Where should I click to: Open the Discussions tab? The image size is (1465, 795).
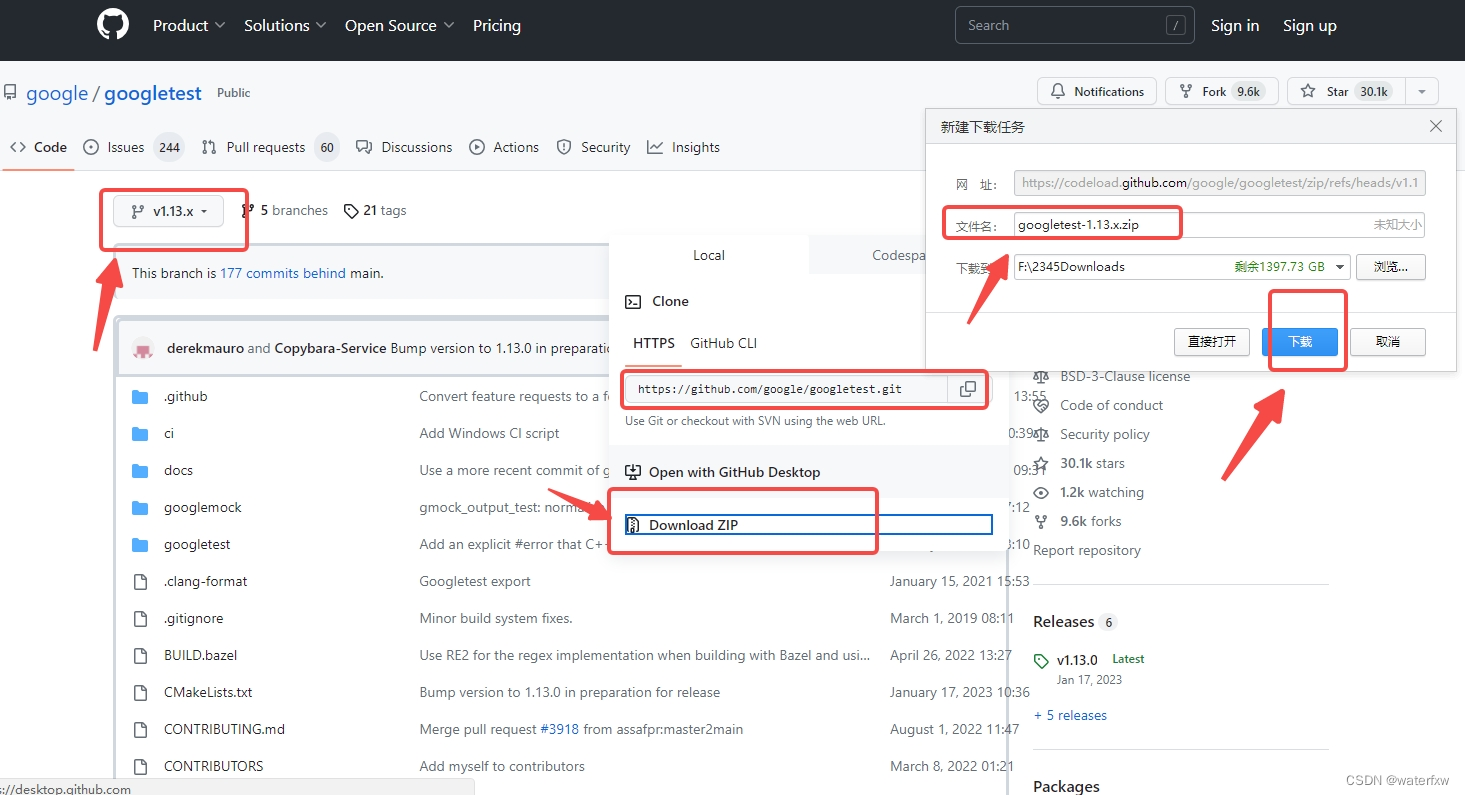(x=405, y=147)
